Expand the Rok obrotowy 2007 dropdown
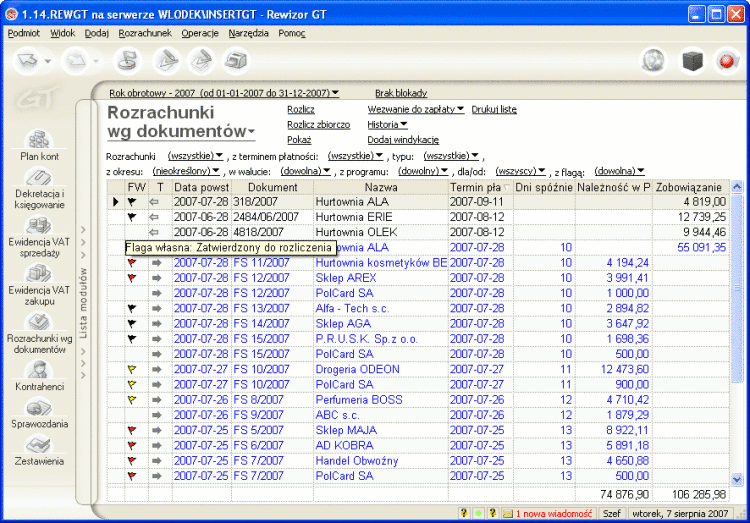 pos(223,92)
